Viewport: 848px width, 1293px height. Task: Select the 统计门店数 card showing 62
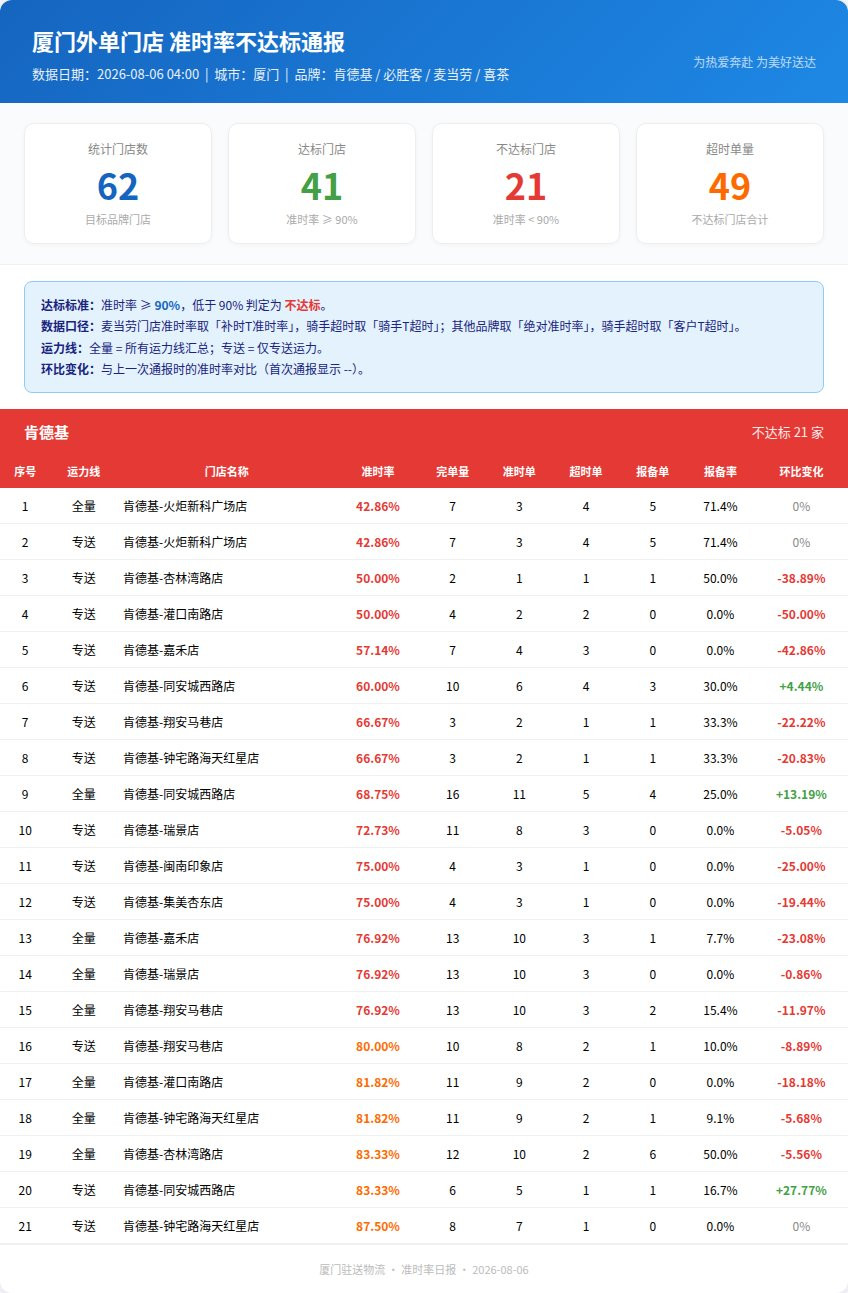[118, 183]
